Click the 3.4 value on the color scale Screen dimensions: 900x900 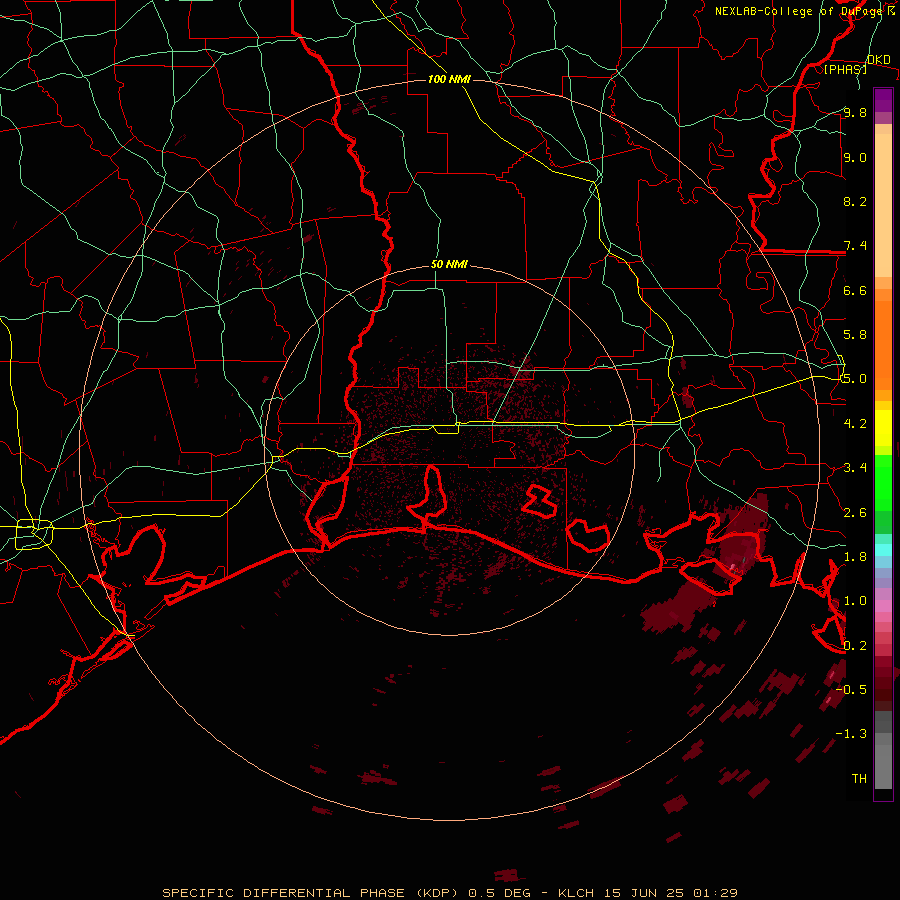[855, 468]
